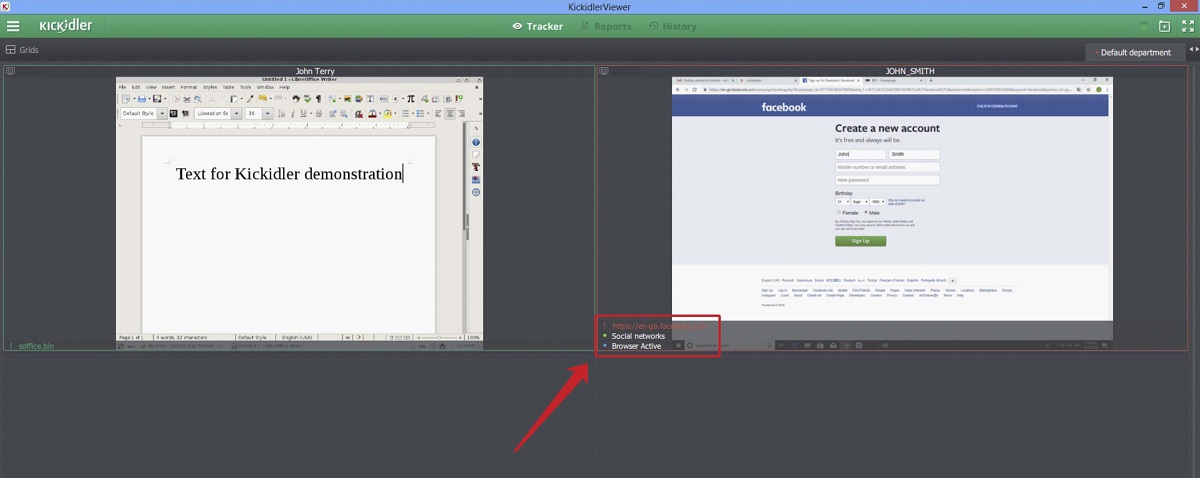The width and height of the screenshot is (1200, 478).
Task: Switch to the Tracker tab
Action: pyautogui.click(x=537, y=26)
